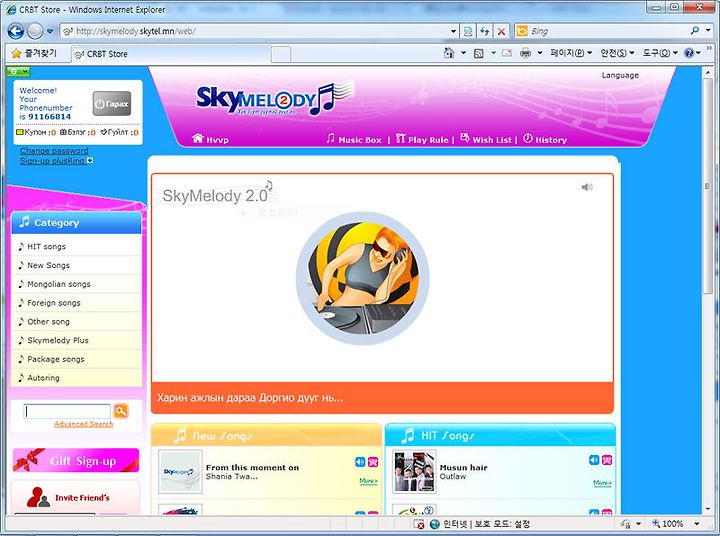
Task: Select Other song category
Action: coord(48,322)
